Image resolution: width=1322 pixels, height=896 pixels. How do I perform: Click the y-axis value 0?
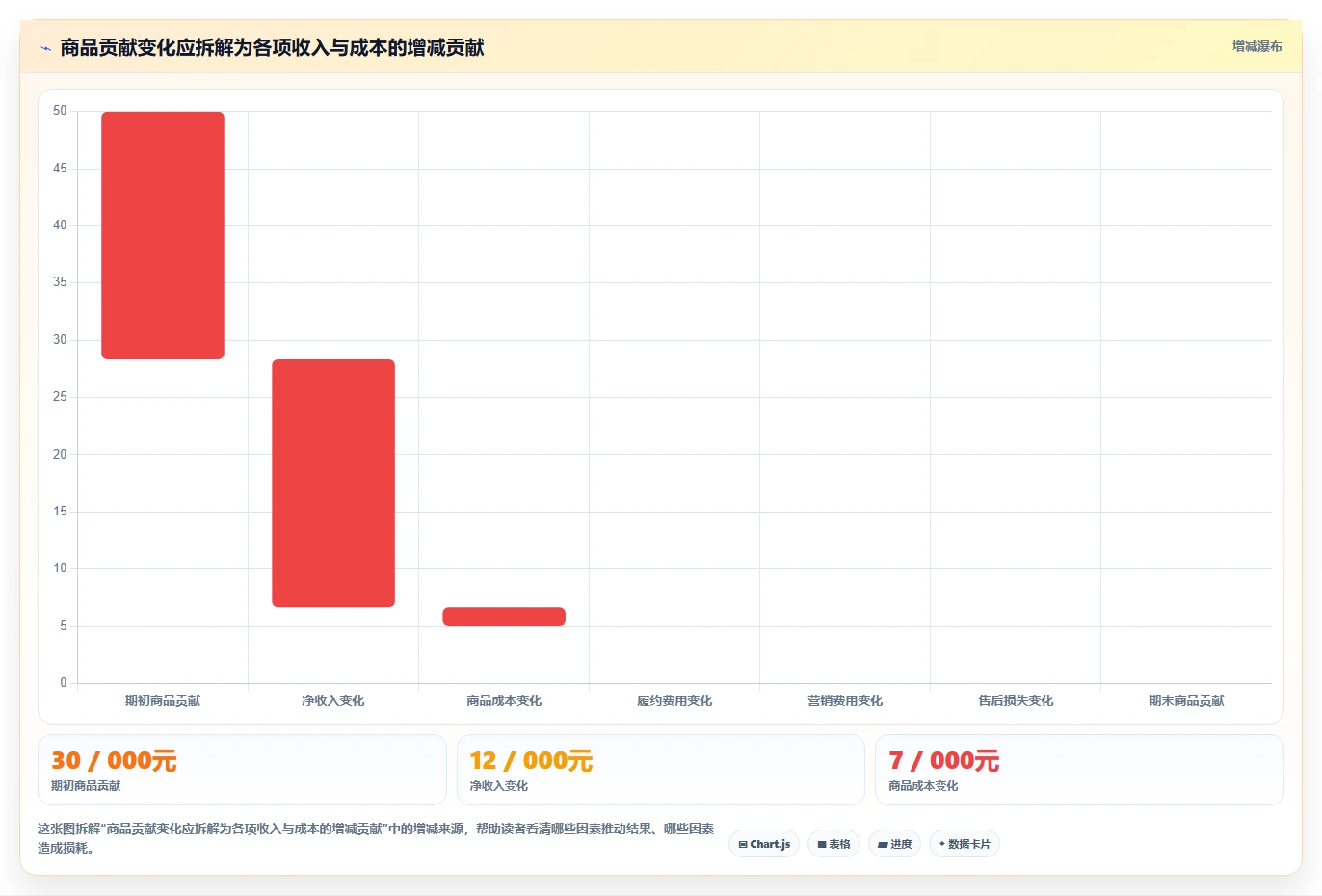point(64,683)
